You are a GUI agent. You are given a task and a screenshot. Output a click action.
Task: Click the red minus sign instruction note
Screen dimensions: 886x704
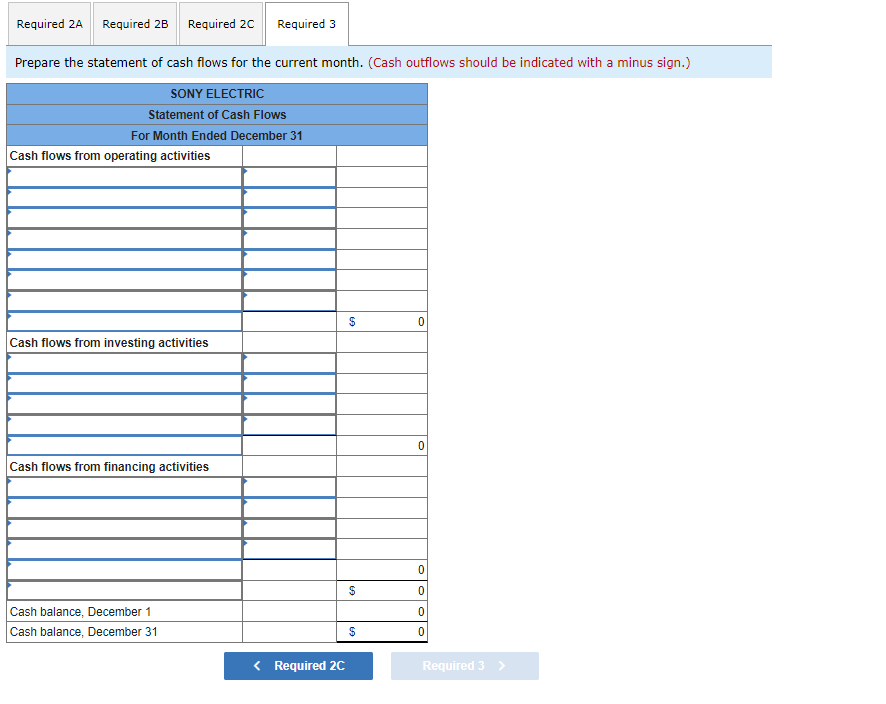(x=529, y=62)
